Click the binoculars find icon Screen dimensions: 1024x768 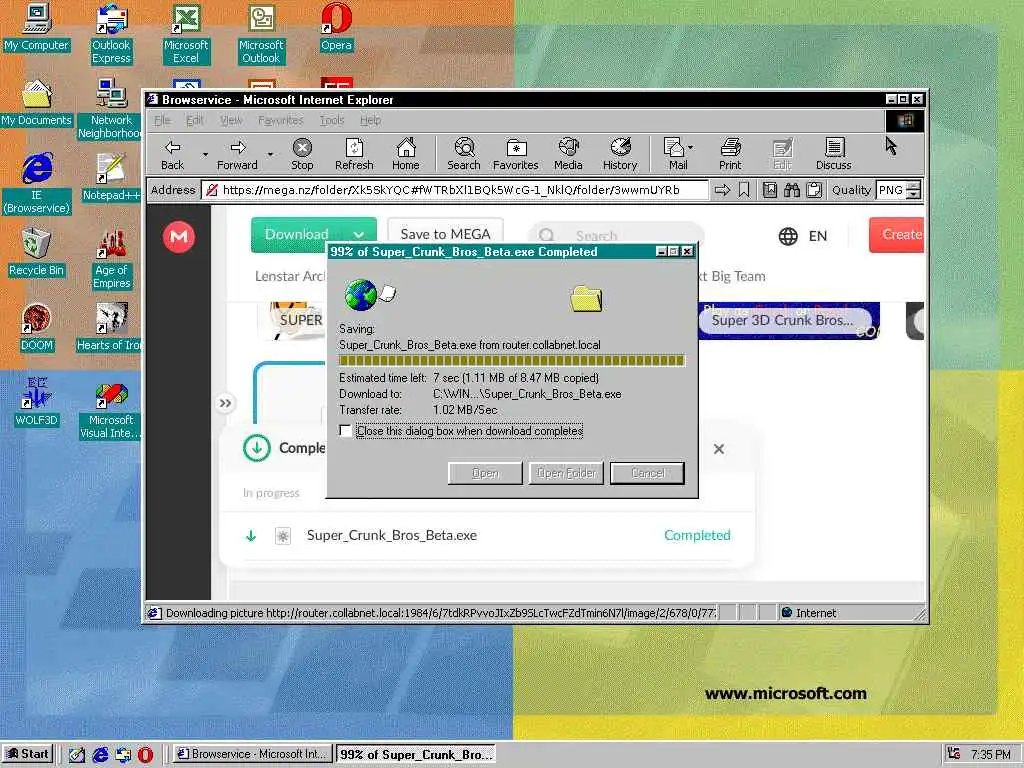pos(792,190)
